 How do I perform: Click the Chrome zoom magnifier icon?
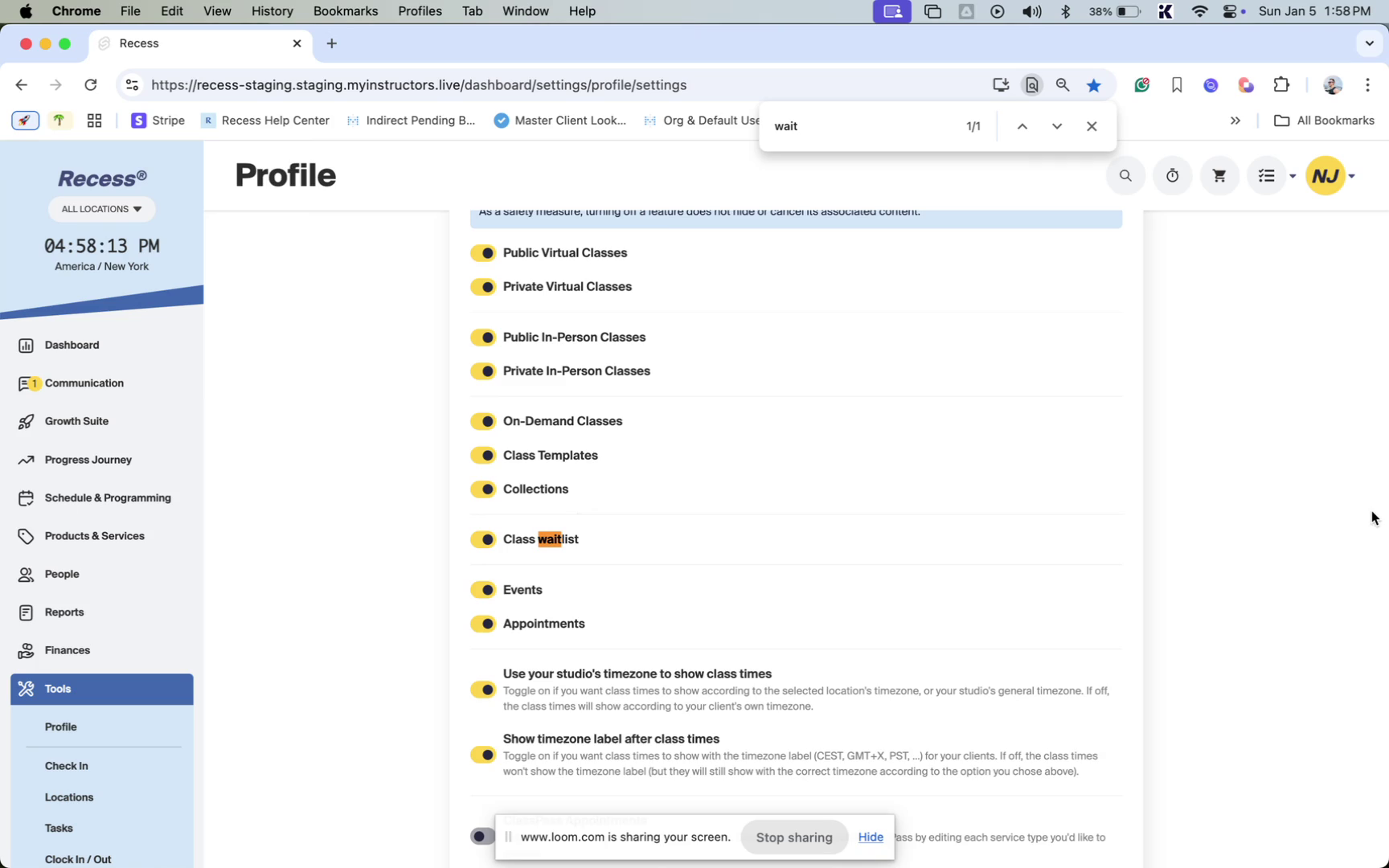[x=1063, y=85]
